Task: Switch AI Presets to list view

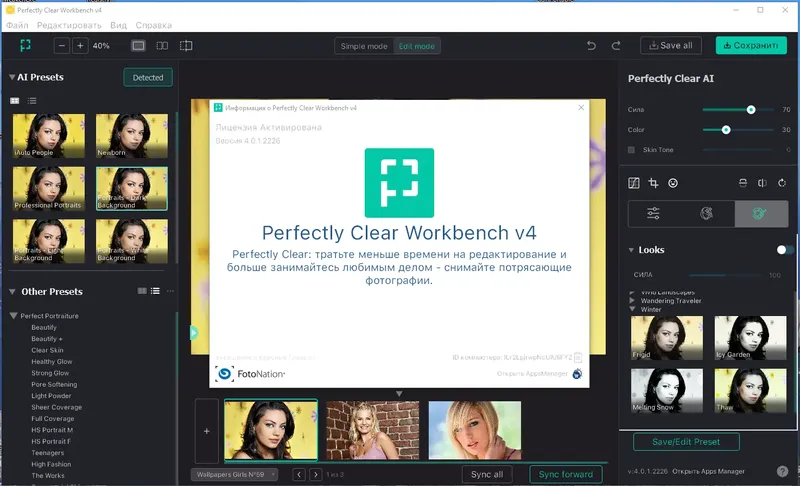Action: click(32, 101)
